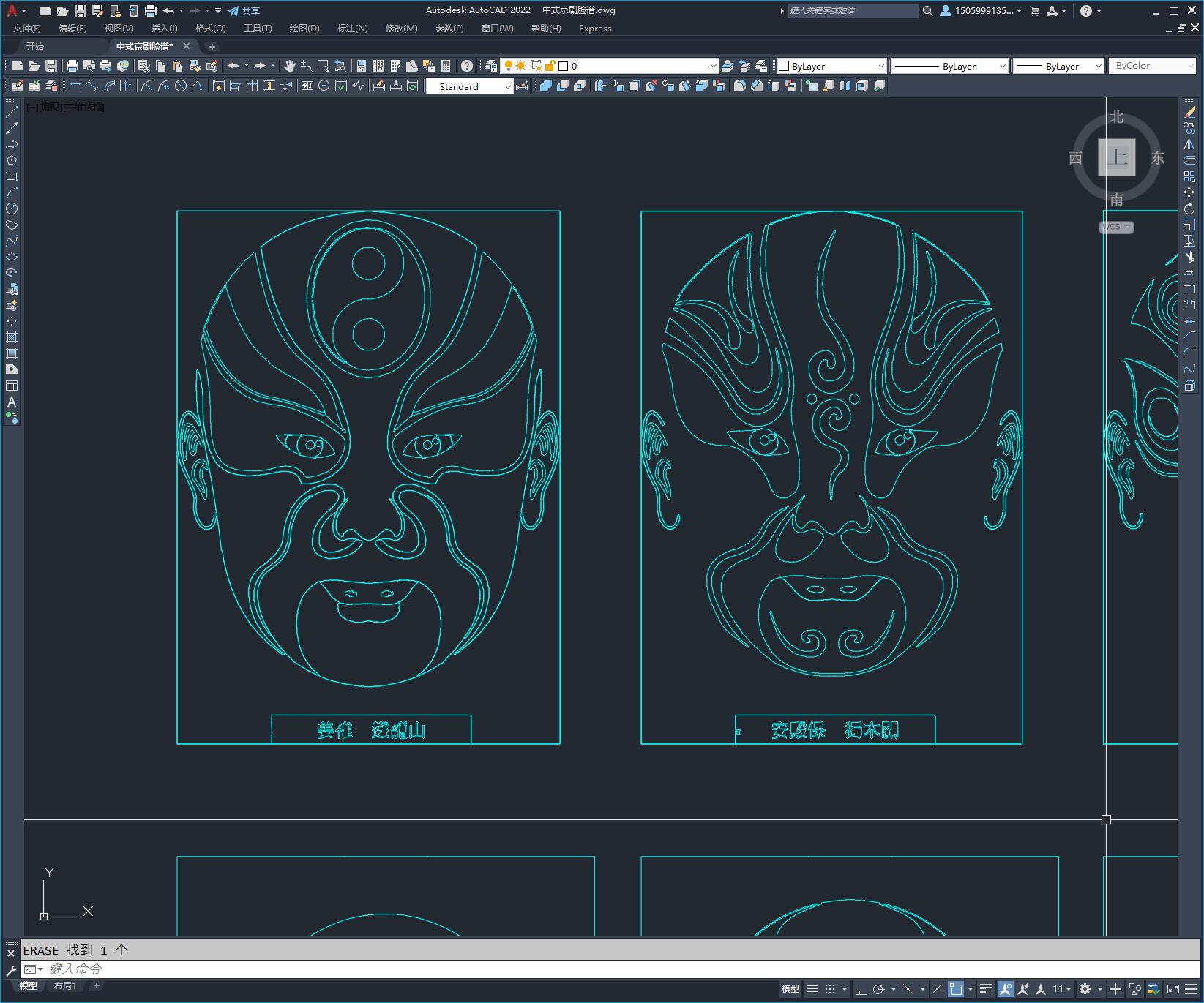Screen dimensions: 1204x1003
Task: Click the layer 0 color swatch
Action: [563, 66]
